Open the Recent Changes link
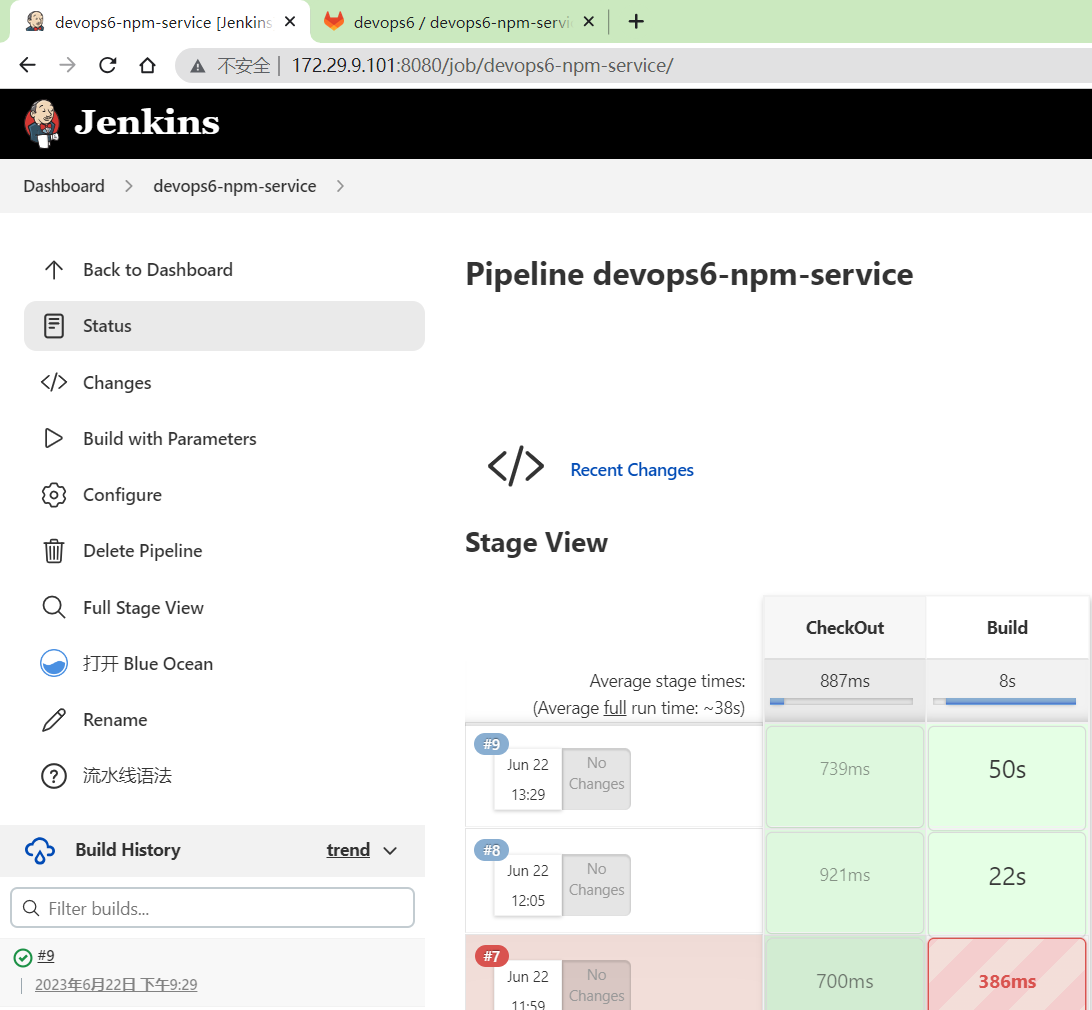This screenshot has height=1010, width=1092. 632,469
